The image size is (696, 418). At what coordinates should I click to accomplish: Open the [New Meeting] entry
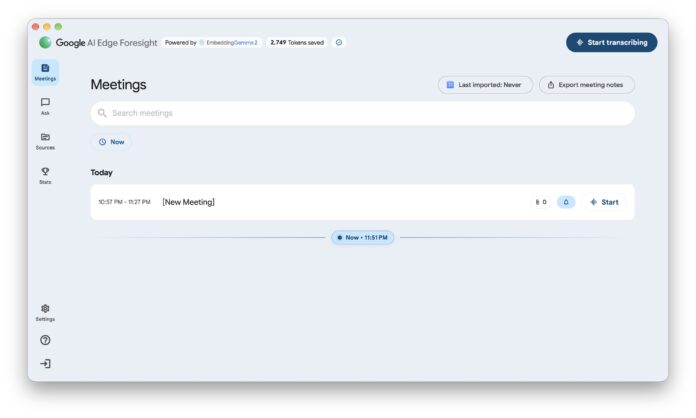pos(362,202)
